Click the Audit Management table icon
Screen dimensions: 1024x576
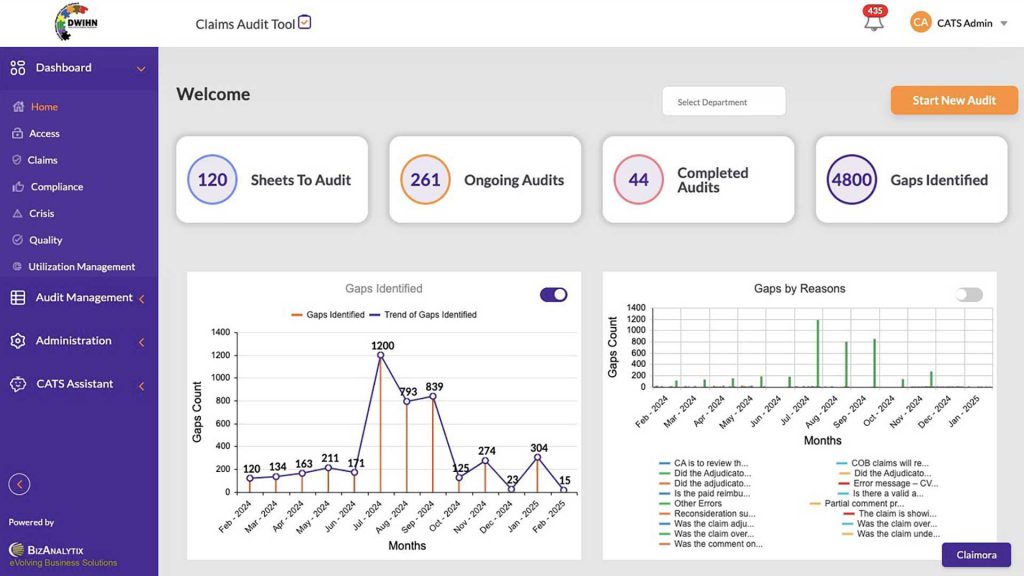tap(17, 298)
